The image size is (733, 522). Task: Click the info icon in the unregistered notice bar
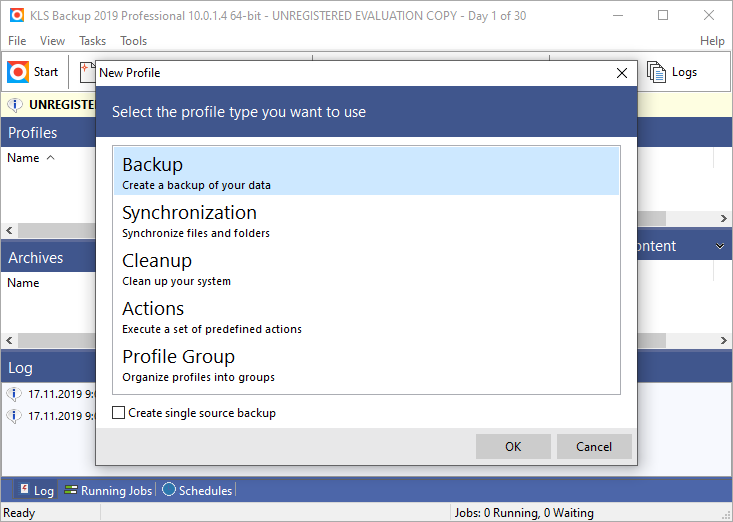[15, 105]
